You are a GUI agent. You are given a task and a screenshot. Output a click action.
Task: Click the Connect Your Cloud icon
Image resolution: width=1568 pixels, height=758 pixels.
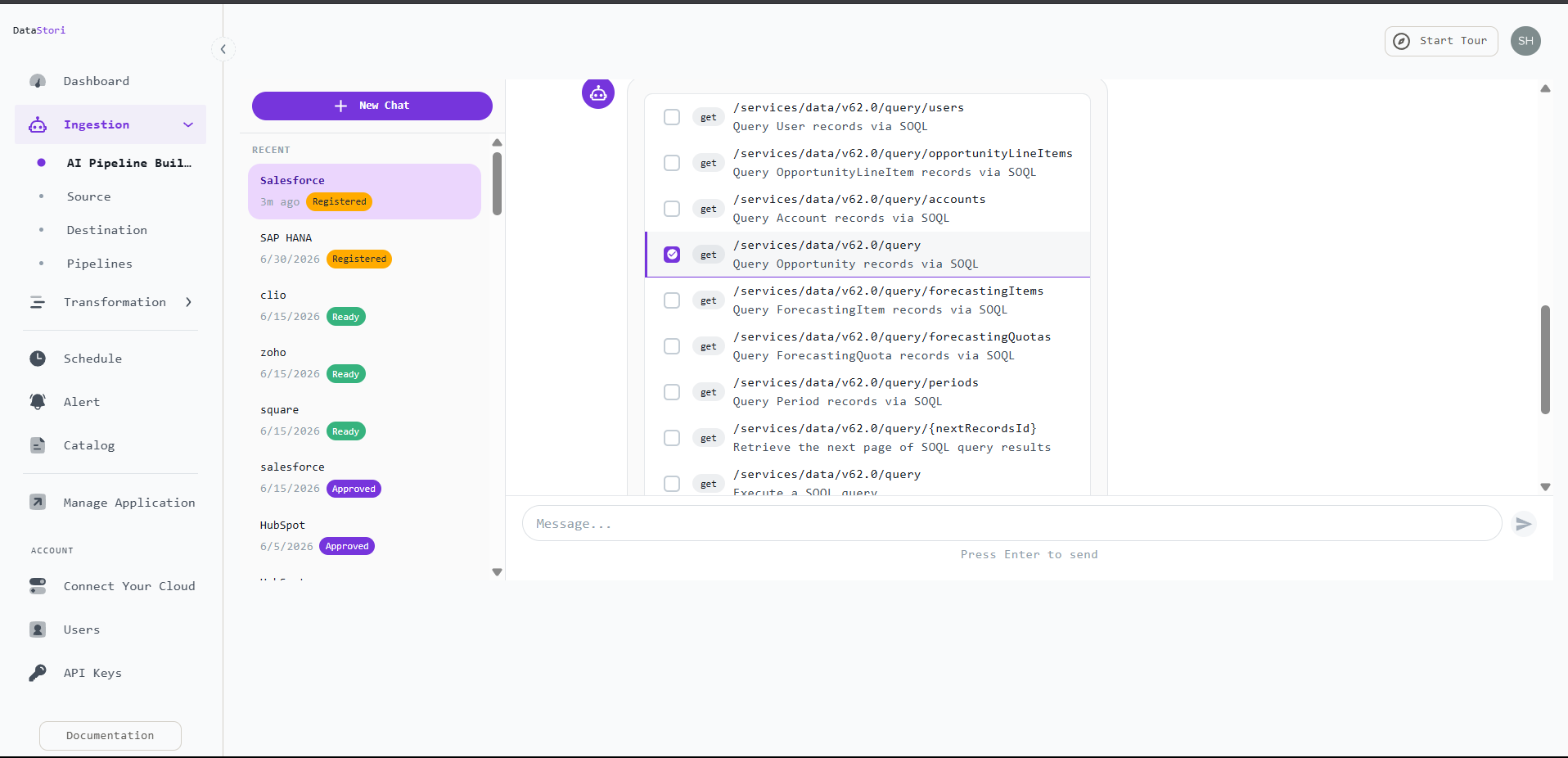[38, 586]
